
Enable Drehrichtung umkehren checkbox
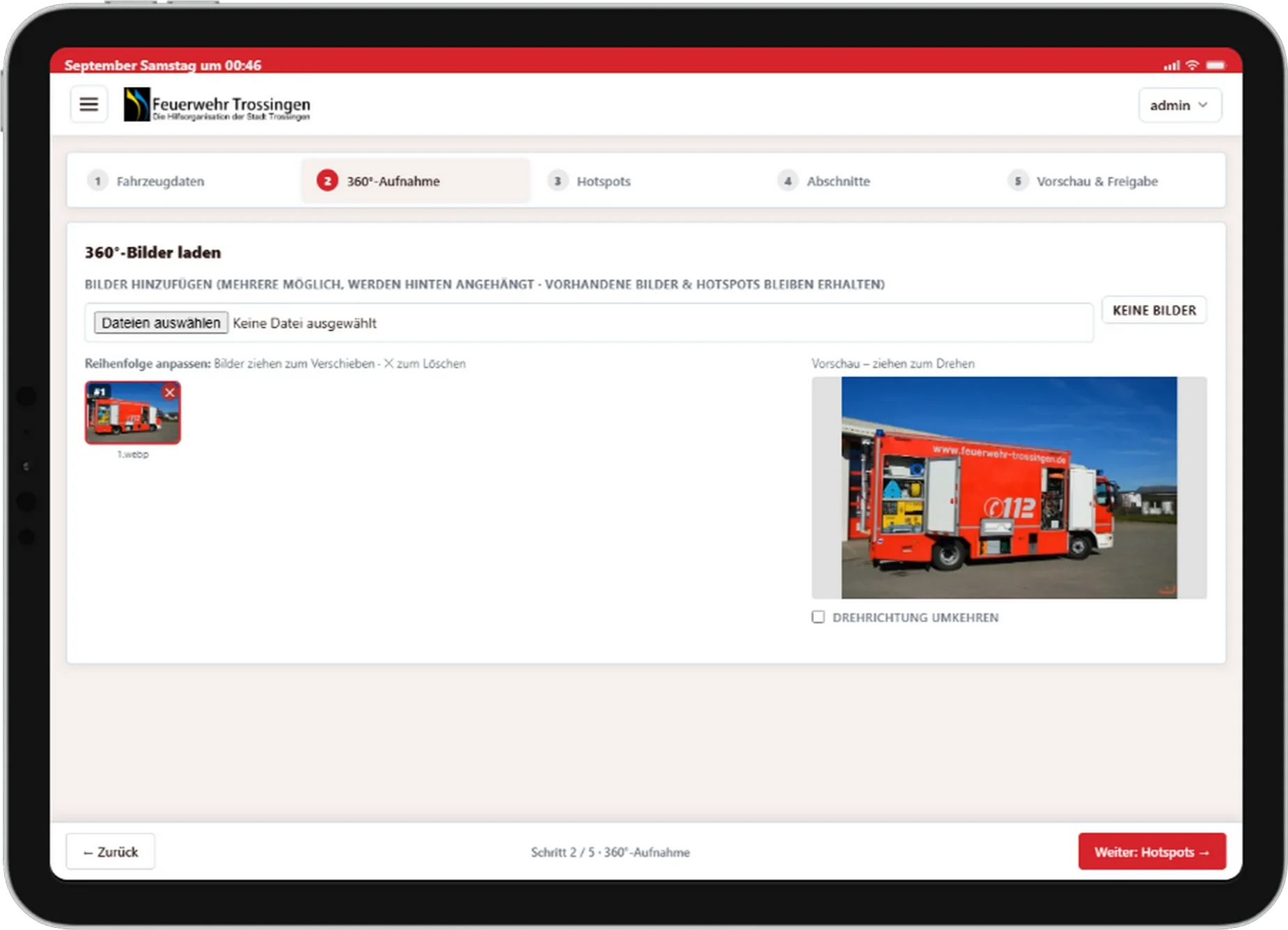pyautogui.click(x=818, y=617)
